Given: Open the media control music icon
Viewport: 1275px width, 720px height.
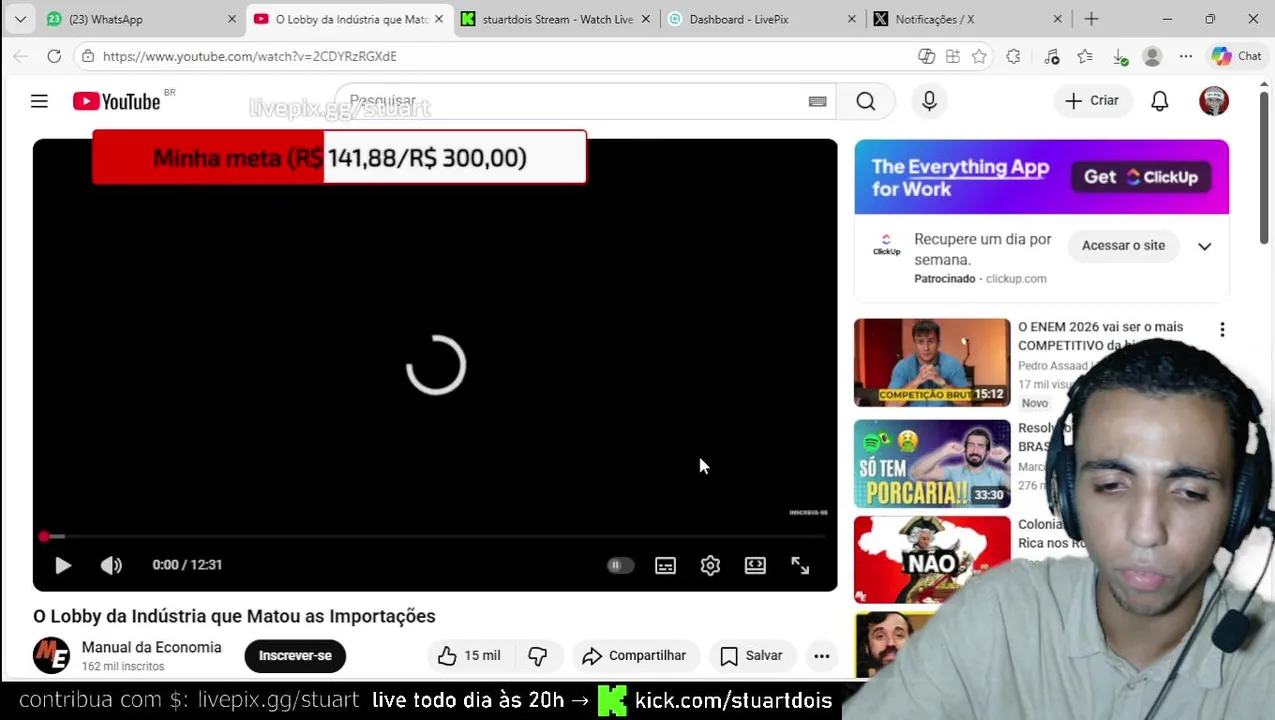Looking at the screenshot, I should pyautogui.click(x=1051, y=56).
